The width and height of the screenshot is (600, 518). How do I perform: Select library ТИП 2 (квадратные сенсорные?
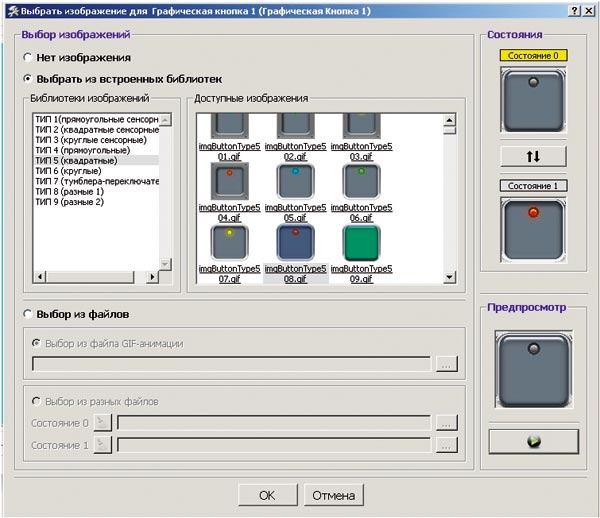[96, 130]
